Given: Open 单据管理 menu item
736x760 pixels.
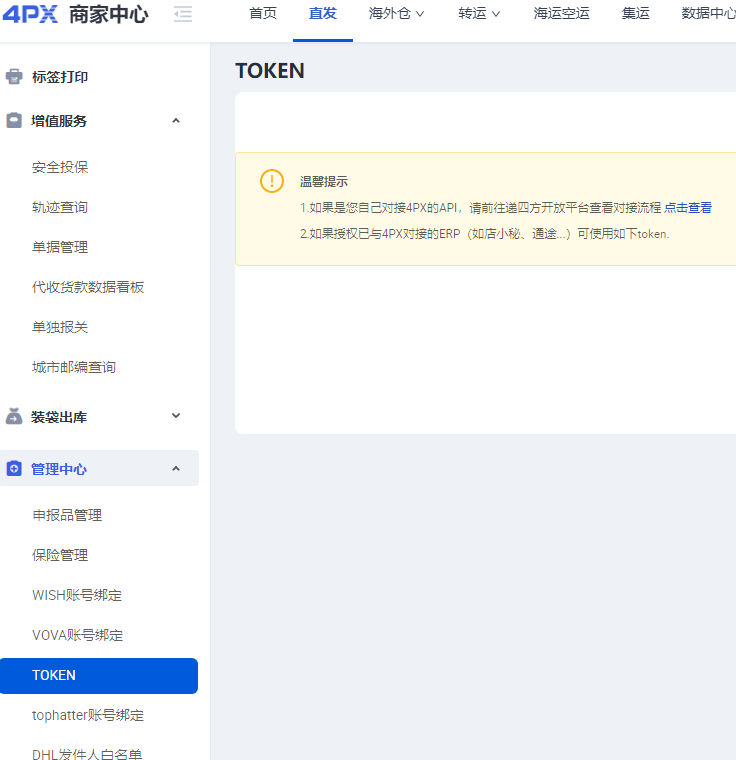Looking at the screenshot, I should pos(60,247).
